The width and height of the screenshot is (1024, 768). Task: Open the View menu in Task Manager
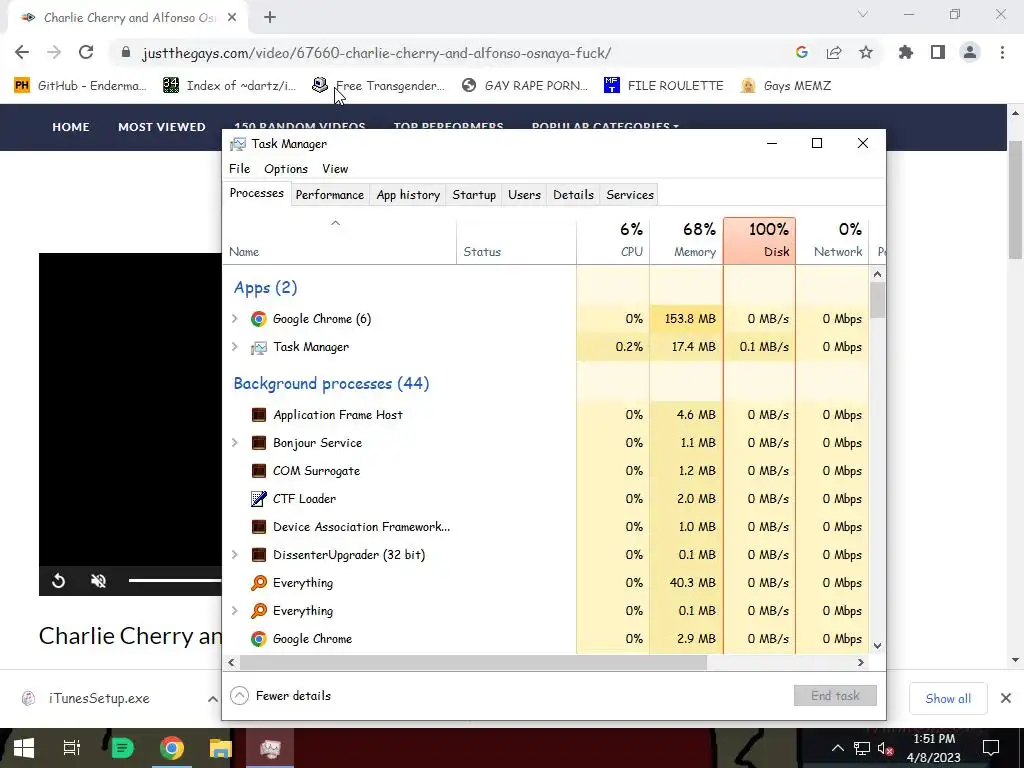[x=335, y=168]
